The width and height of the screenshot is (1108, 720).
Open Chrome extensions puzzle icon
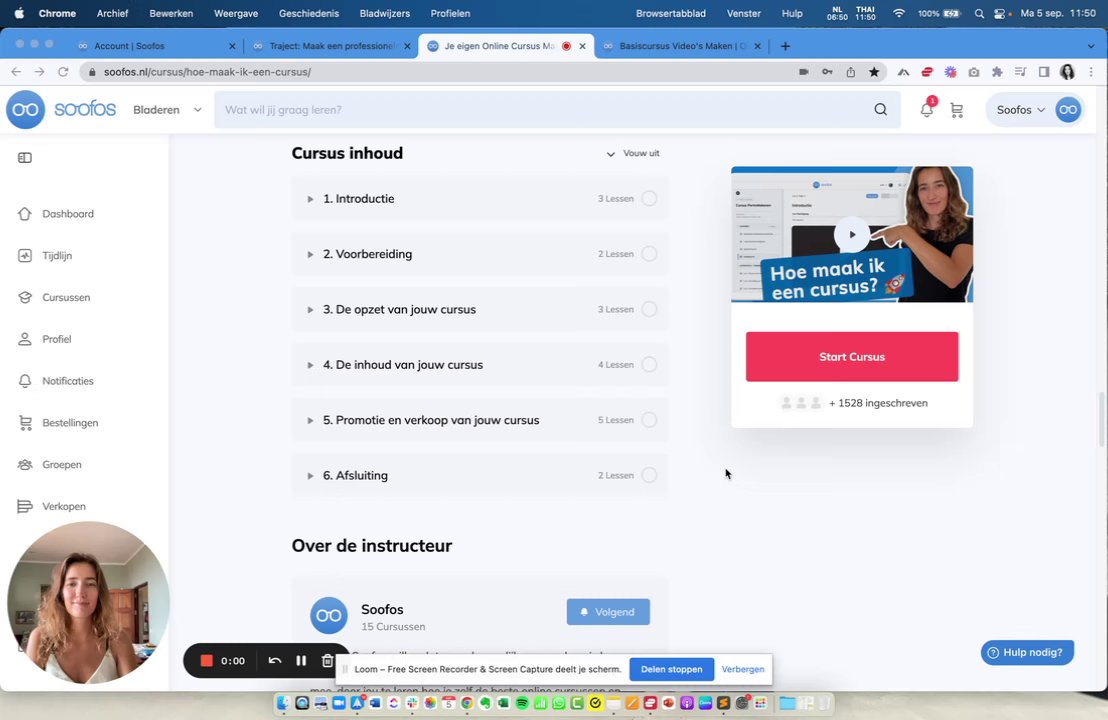[x=997, y=72]
